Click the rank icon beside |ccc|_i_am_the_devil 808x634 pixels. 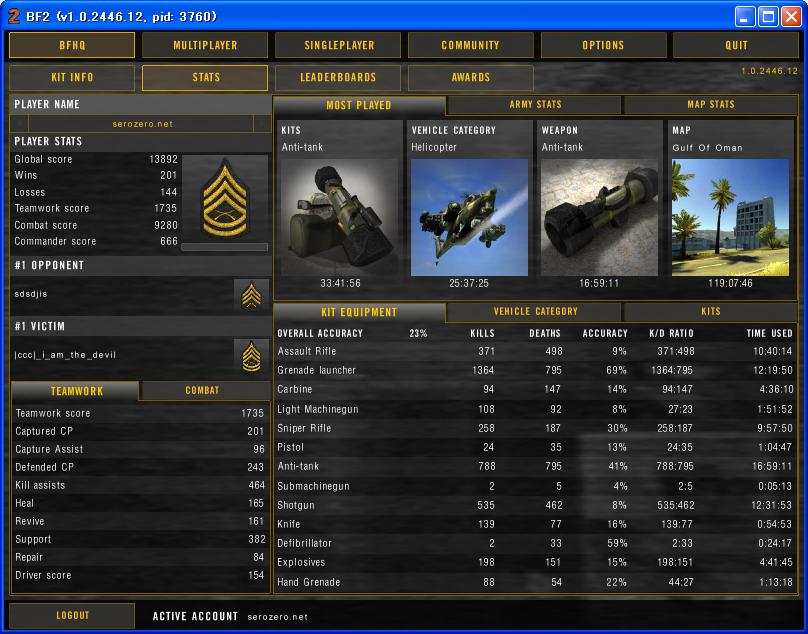point(251,356)
